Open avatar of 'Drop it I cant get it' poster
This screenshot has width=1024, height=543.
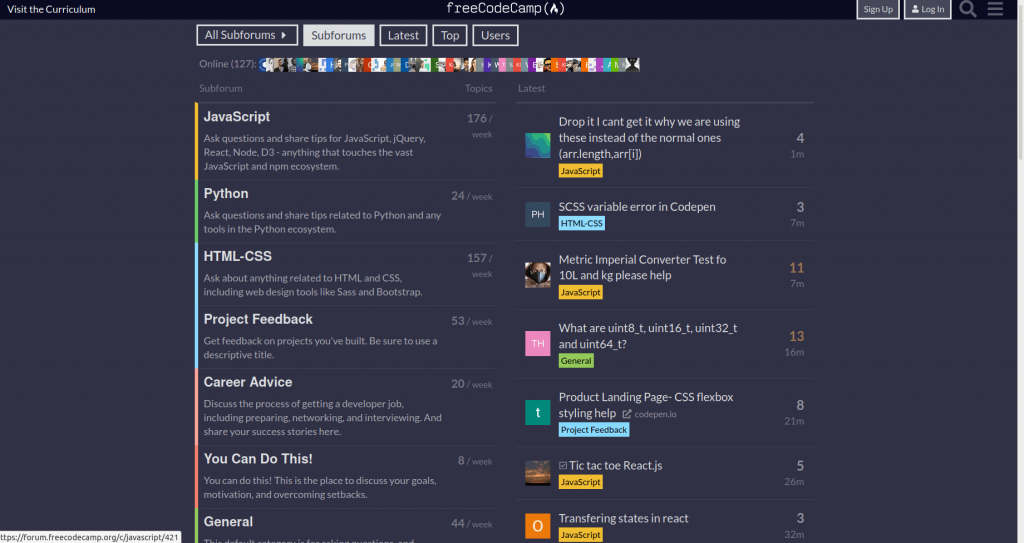537,145
